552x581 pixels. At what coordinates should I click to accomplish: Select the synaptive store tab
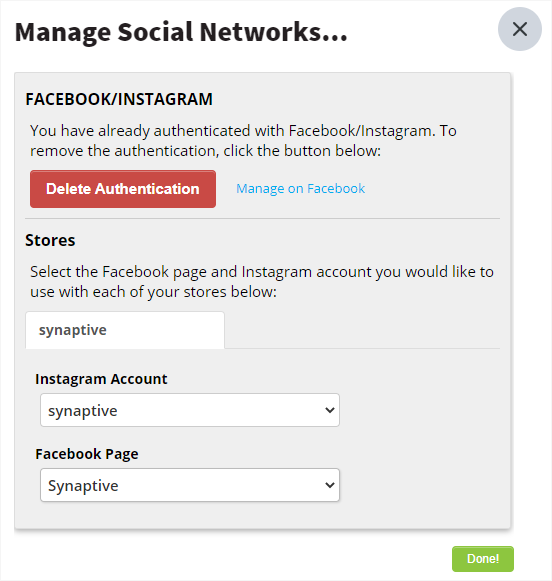pos(125,330)
